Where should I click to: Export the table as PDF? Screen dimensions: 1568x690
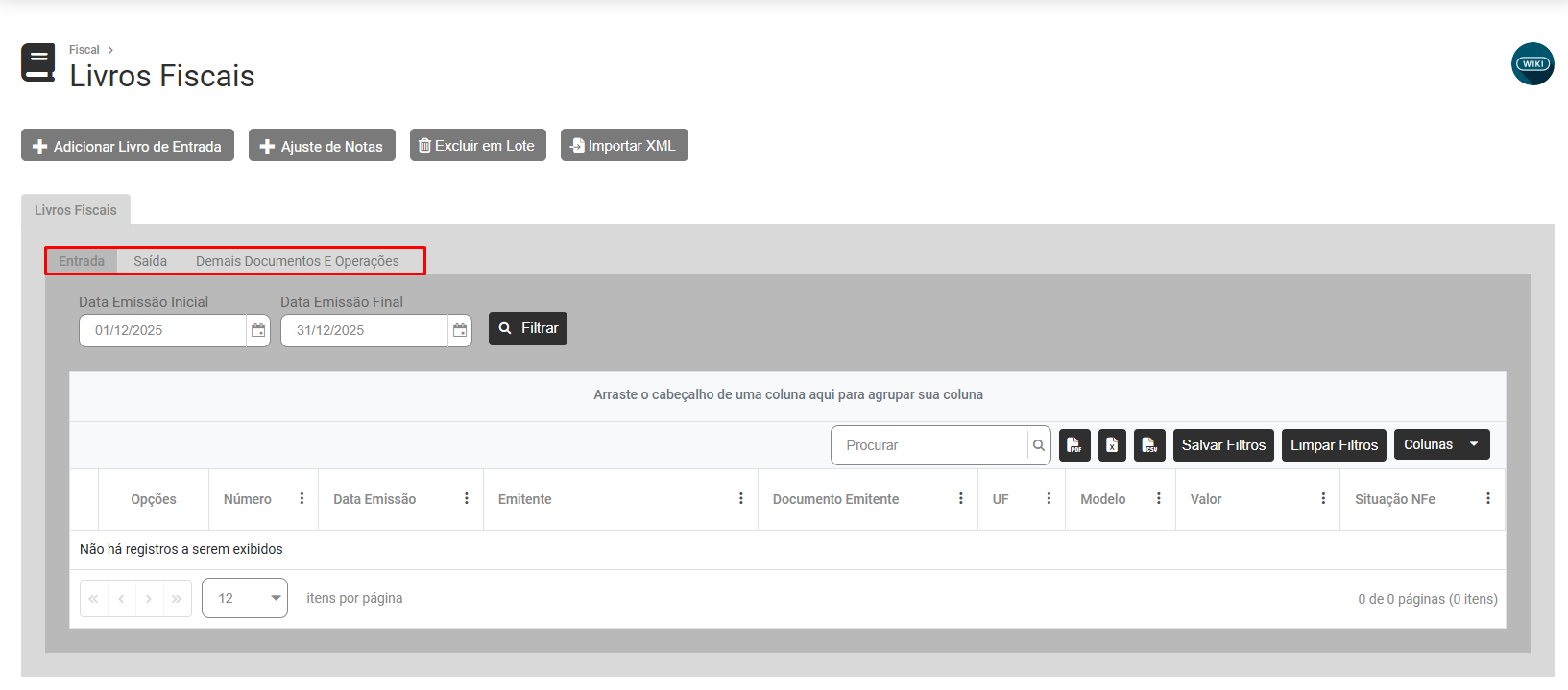[x=1074, y=445]
